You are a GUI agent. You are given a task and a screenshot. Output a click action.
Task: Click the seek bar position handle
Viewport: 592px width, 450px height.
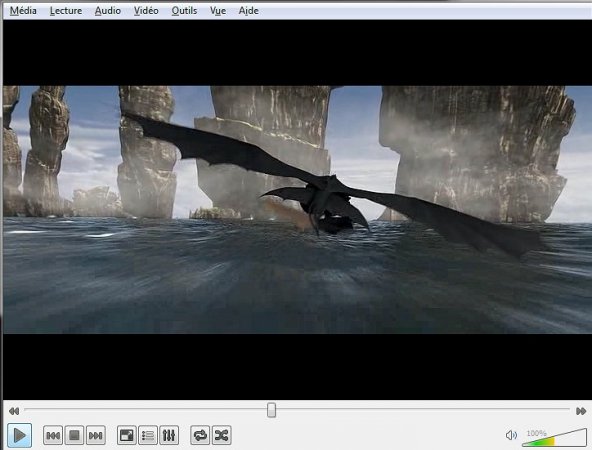tap(271, 410)
